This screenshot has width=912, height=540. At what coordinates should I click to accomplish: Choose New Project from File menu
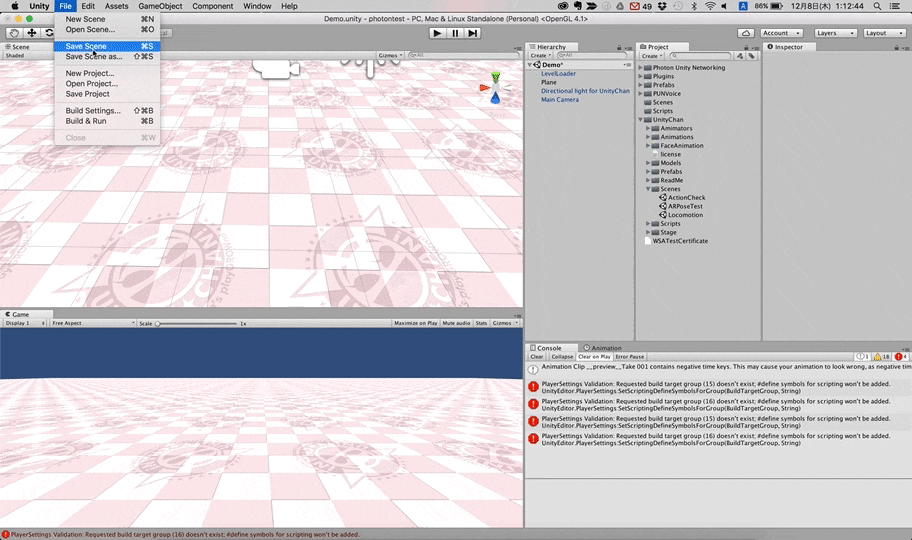(x=107, y=73)
